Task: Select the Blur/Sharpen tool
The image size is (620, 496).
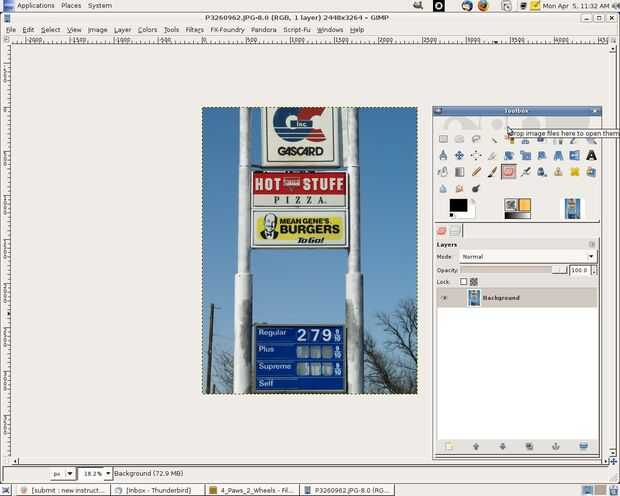Action: (443, 189)
